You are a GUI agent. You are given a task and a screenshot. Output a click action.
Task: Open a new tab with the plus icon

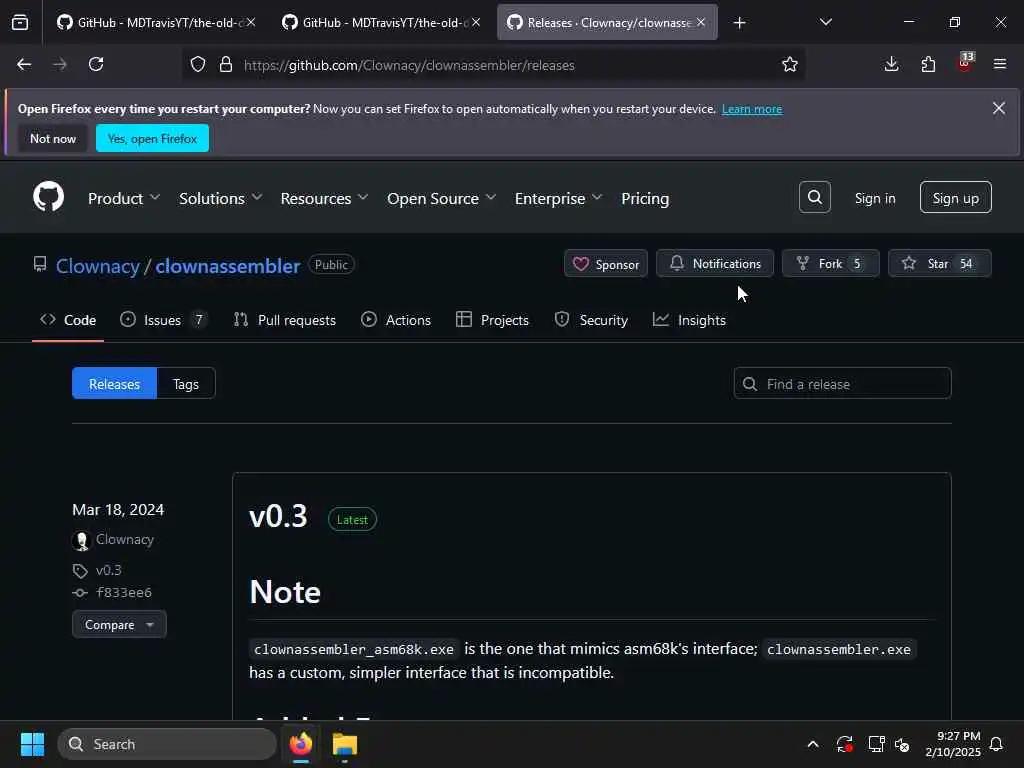739,23
